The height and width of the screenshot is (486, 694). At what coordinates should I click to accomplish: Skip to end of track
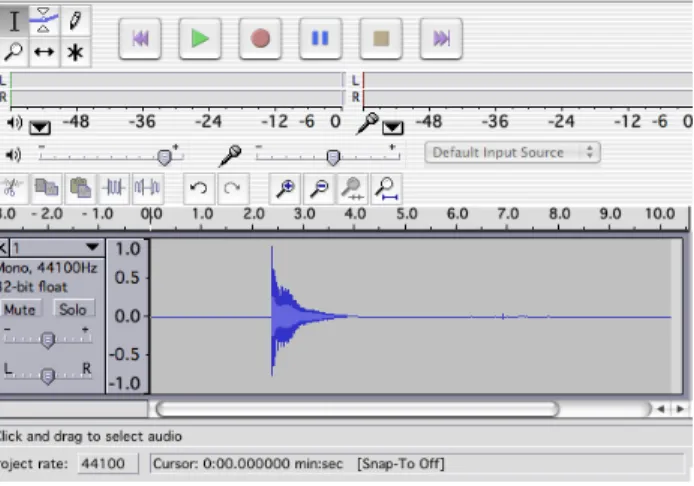click(x=441, y=39)
